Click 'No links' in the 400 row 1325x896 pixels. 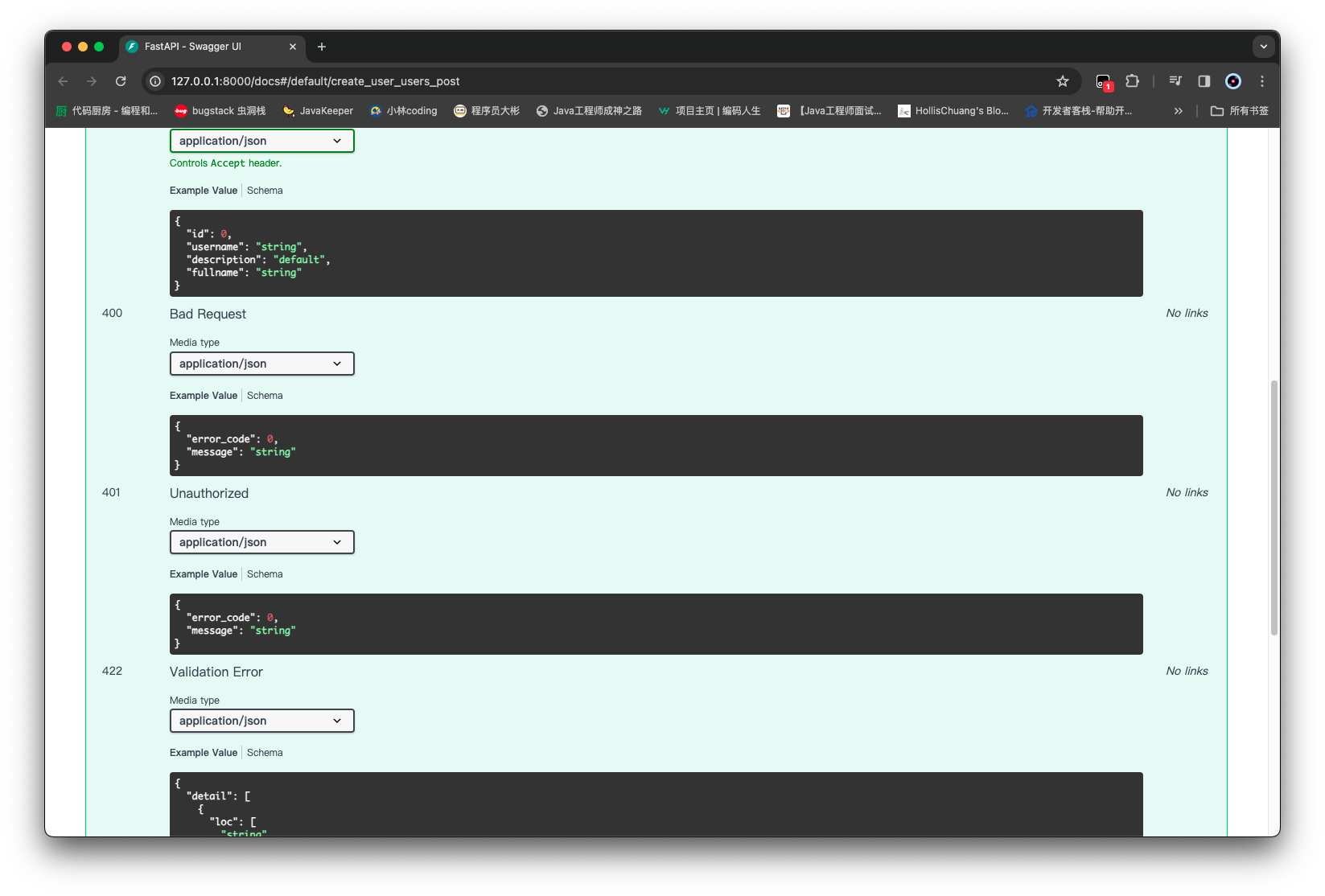click(1187, 313)
